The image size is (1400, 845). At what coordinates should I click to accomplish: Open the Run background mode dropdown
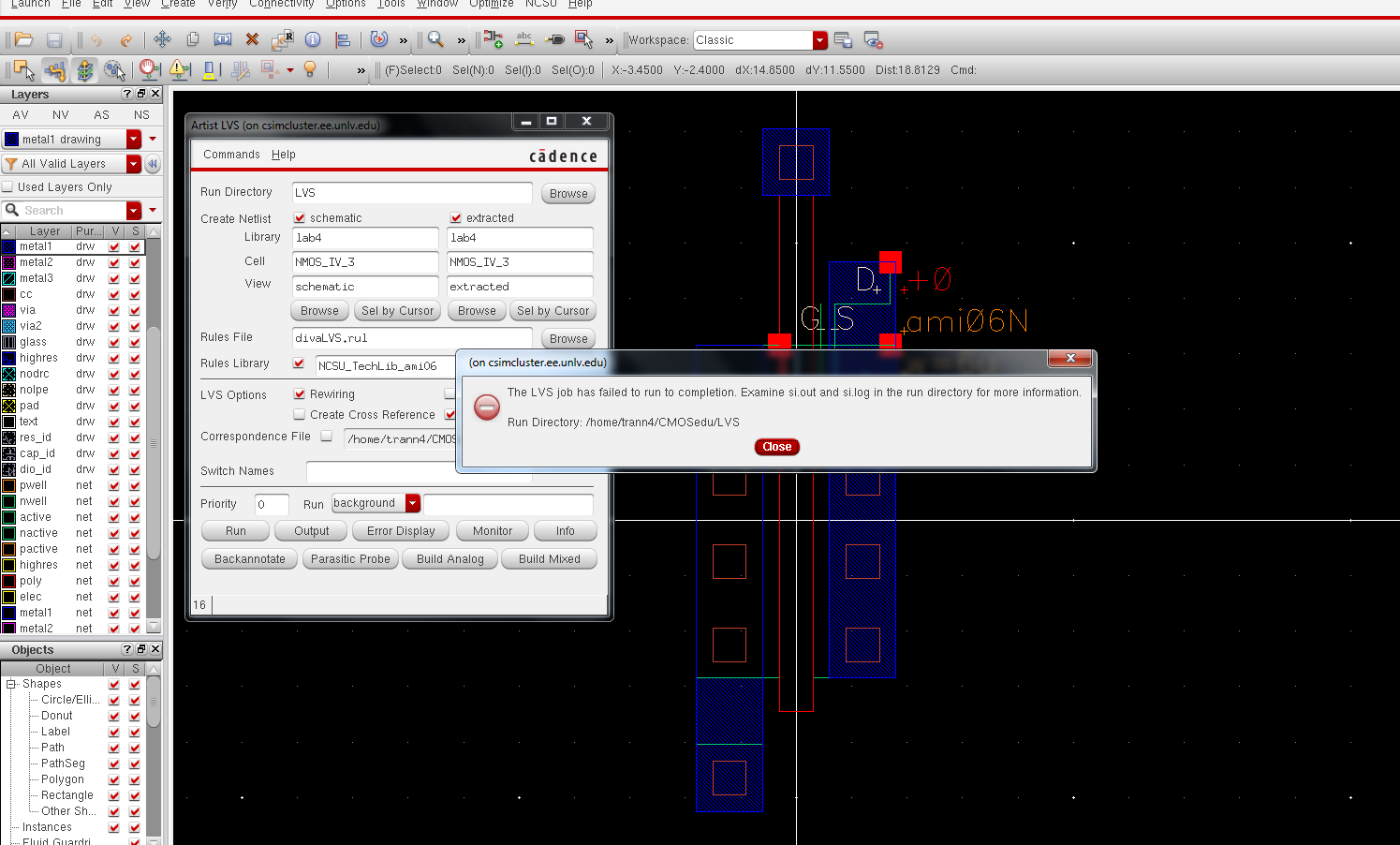413,503
